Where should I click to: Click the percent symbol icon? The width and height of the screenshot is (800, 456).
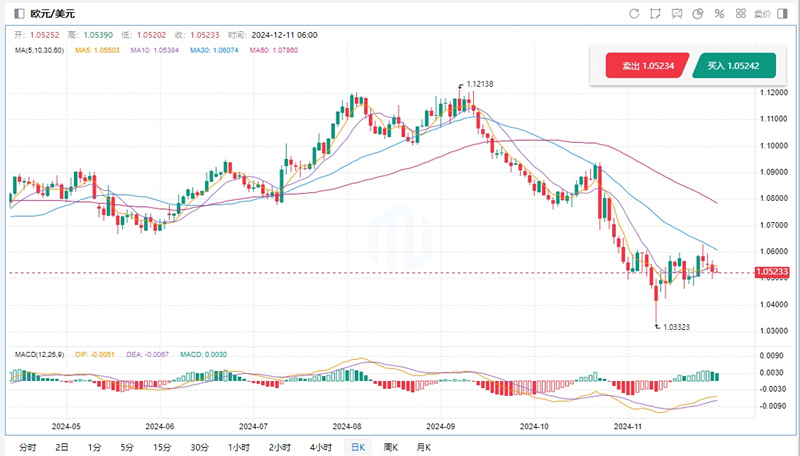point(718,14)
